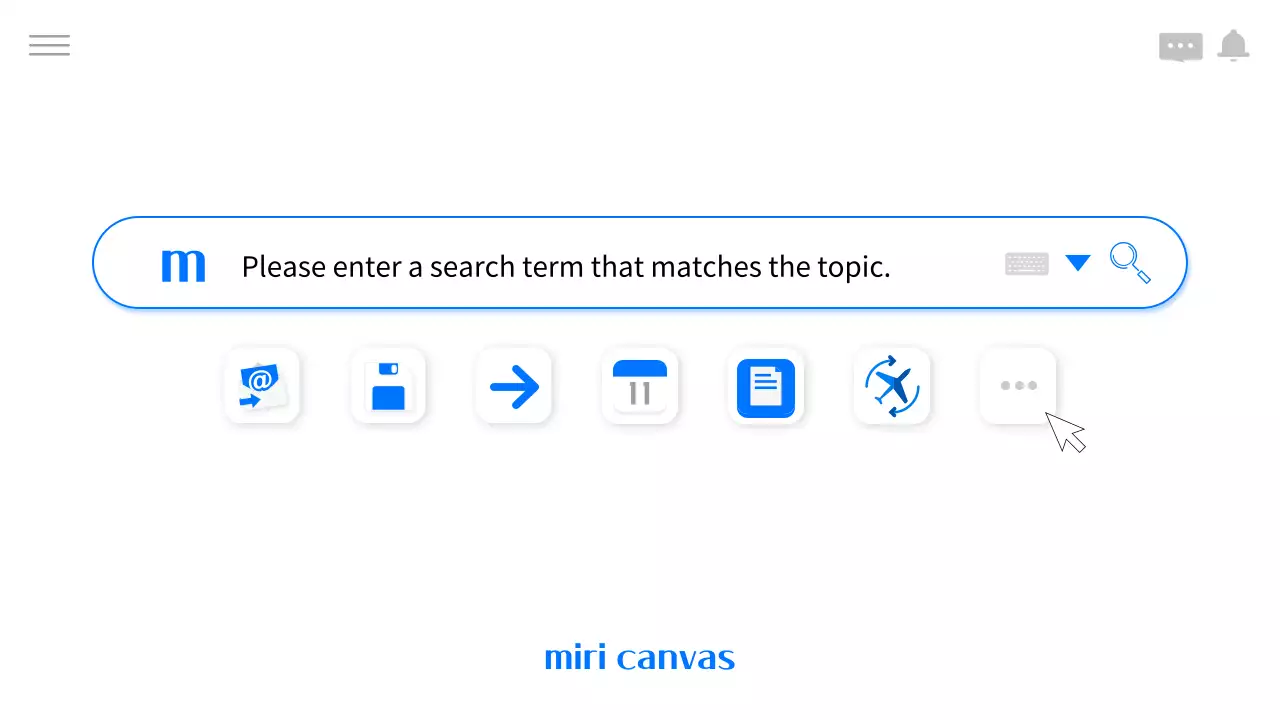Click the "Please enter a search term" placeholder
The height and width of the screenshot is (720, 1280).
tap(565, 267)
